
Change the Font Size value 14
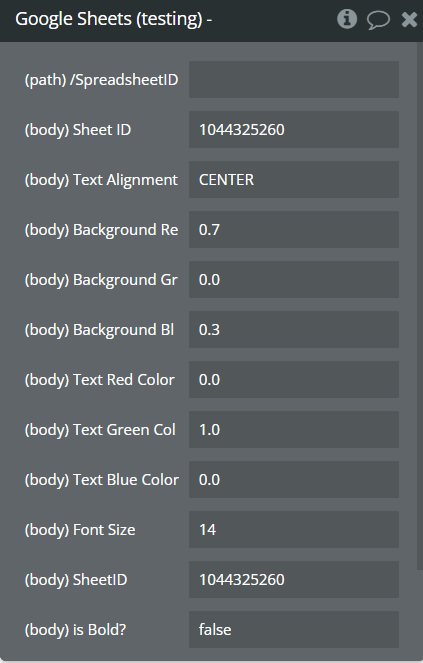294,529
